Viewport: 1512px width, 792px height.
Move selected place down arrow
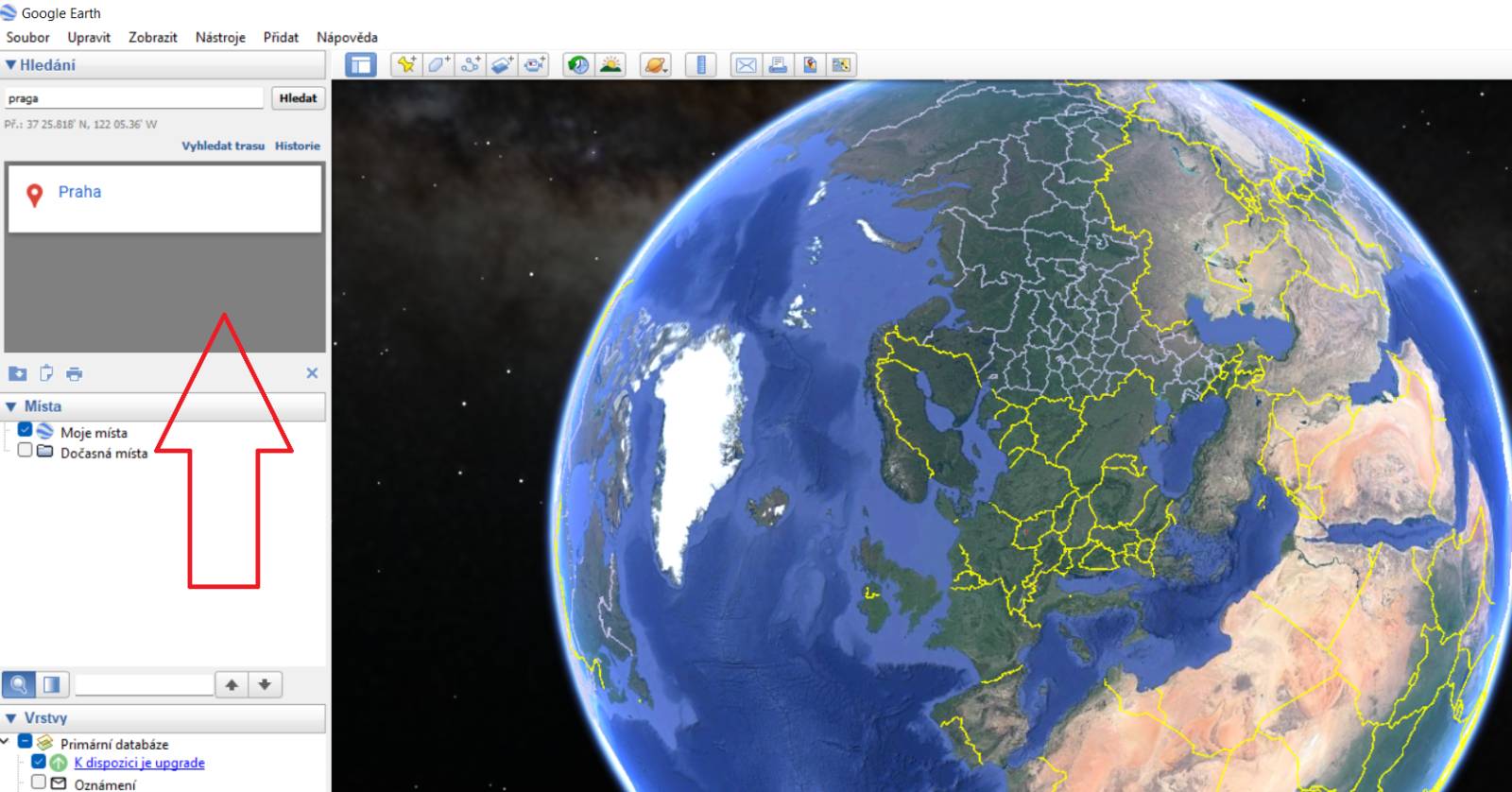(266, 684)
